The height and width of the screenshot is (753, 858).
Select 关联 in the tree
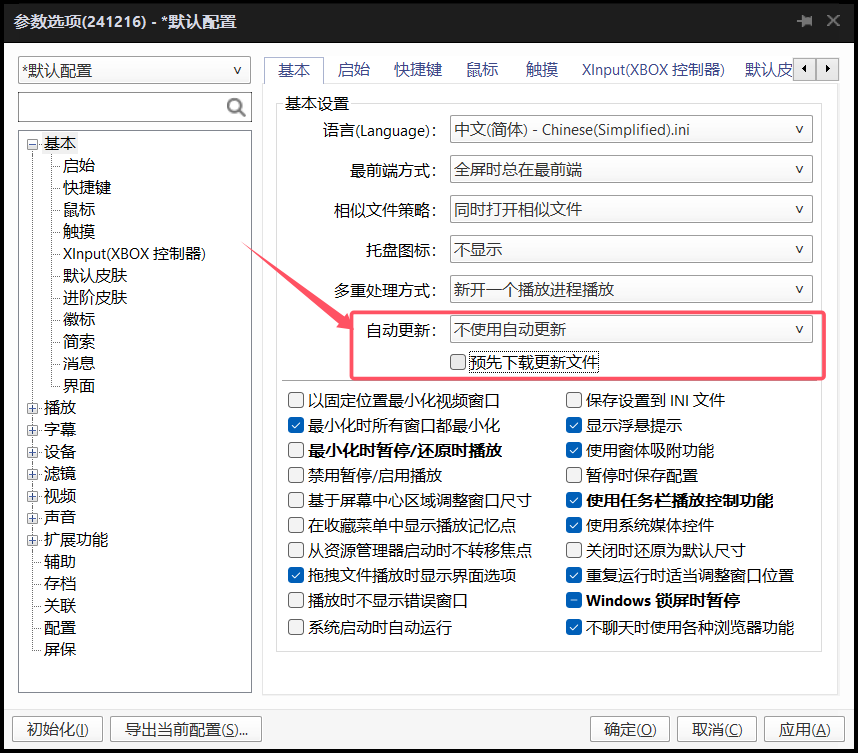coord(60,606)
